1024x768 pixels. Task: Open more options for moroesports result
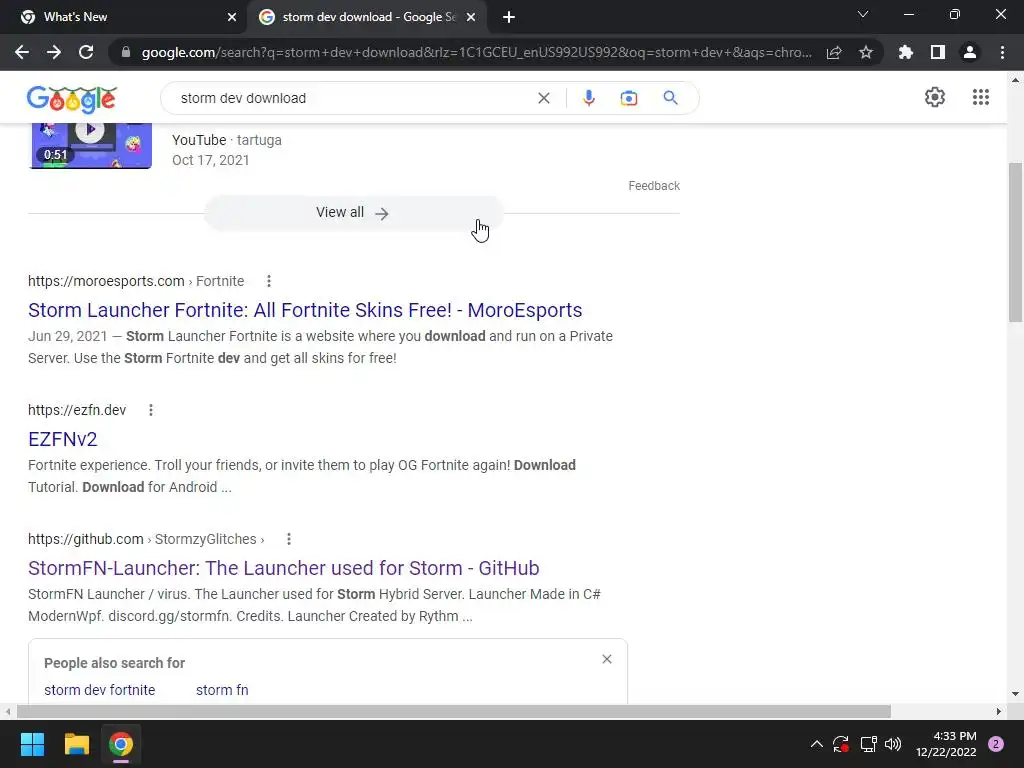click(268, 281)
